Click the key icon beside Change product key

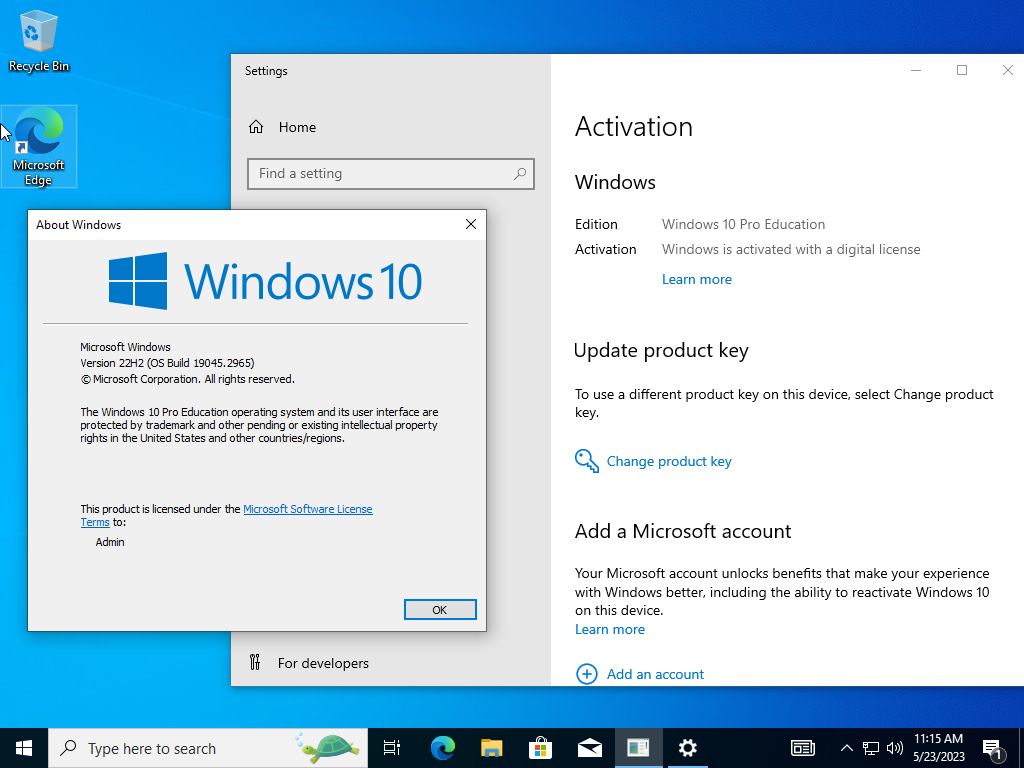(x=586, y=461)
